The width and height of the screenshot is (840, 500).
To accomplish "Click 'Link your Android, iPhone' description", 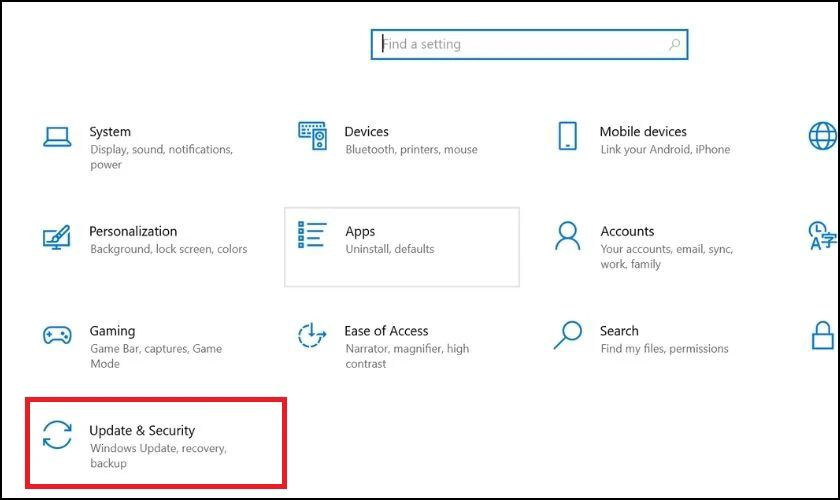I will (x=665, y=150).
